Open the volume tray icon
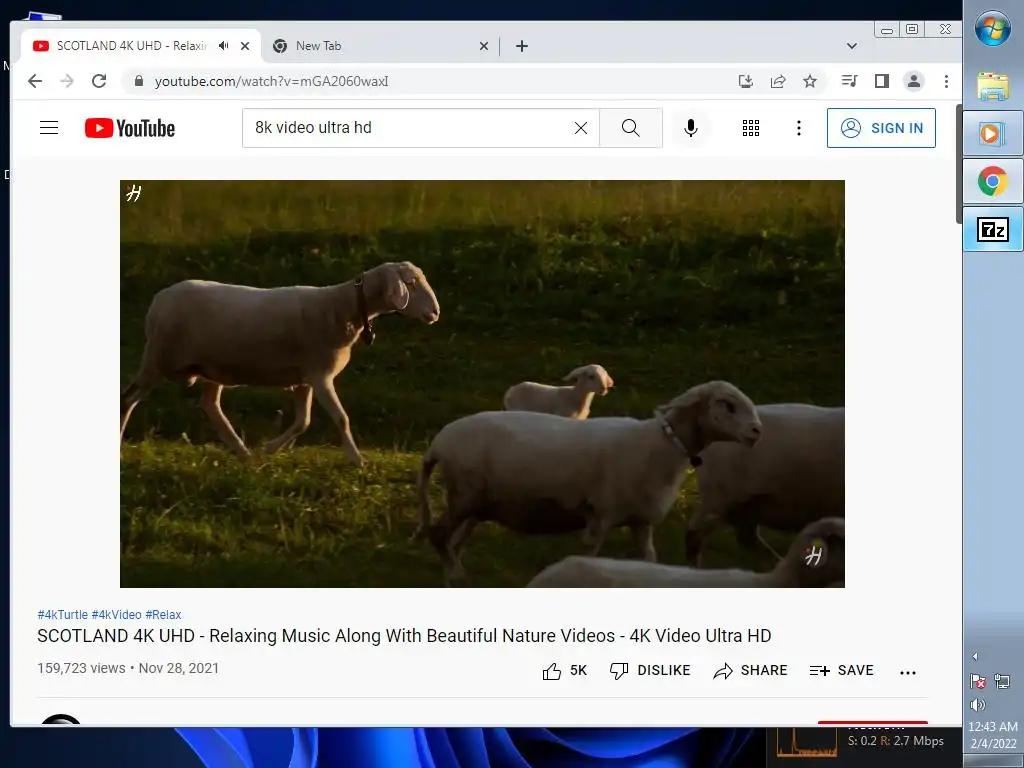 coord(978,704)
